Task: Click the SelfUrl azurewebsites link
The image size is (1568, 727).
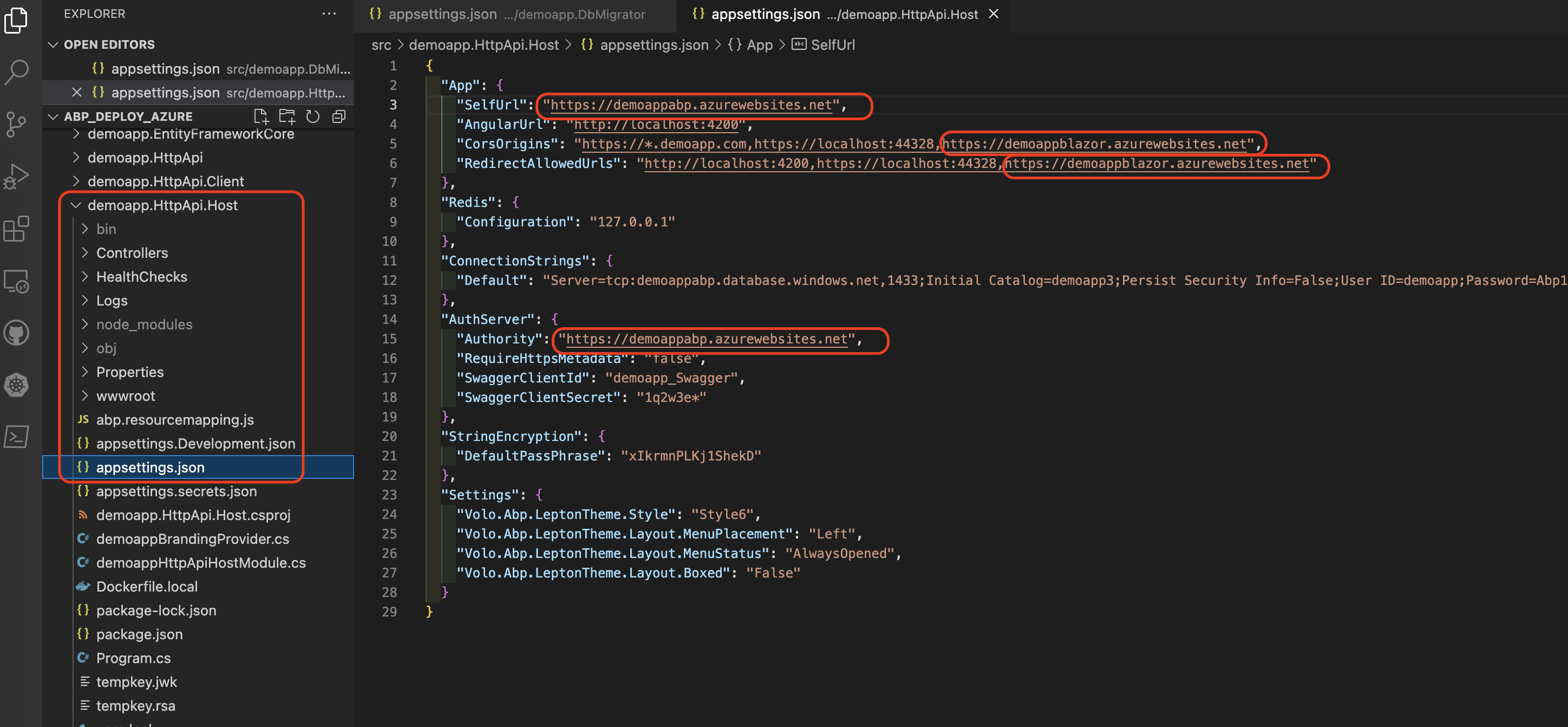Action: 691,105
